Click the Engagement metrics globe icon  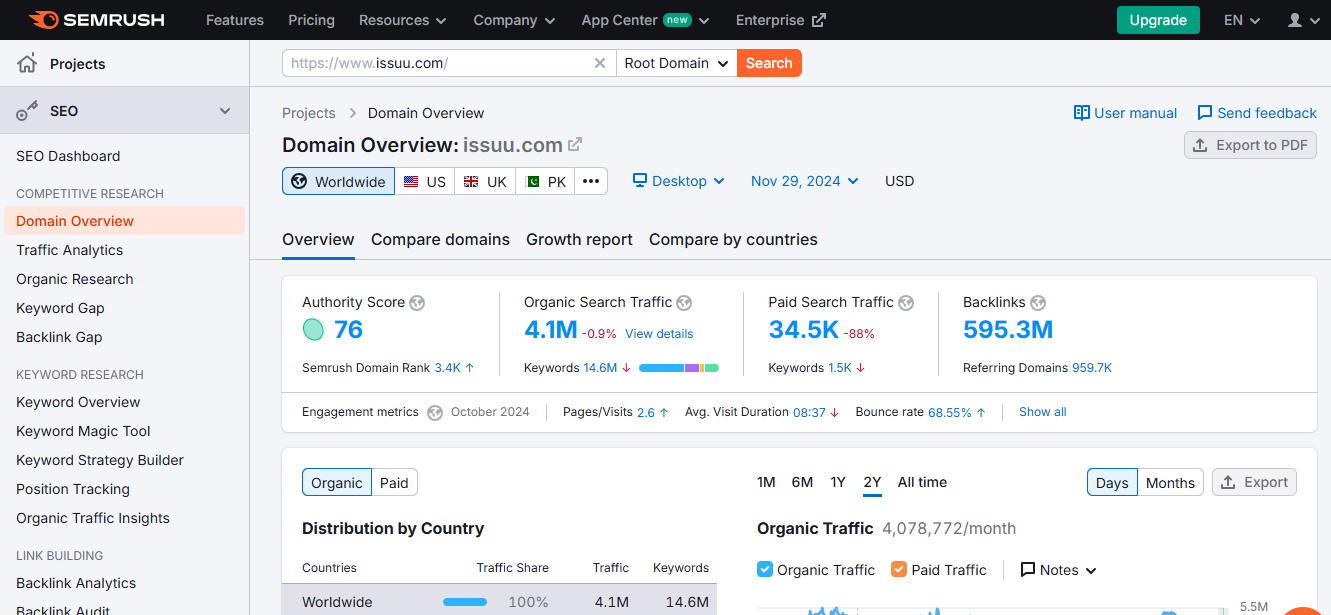[435, 412]
